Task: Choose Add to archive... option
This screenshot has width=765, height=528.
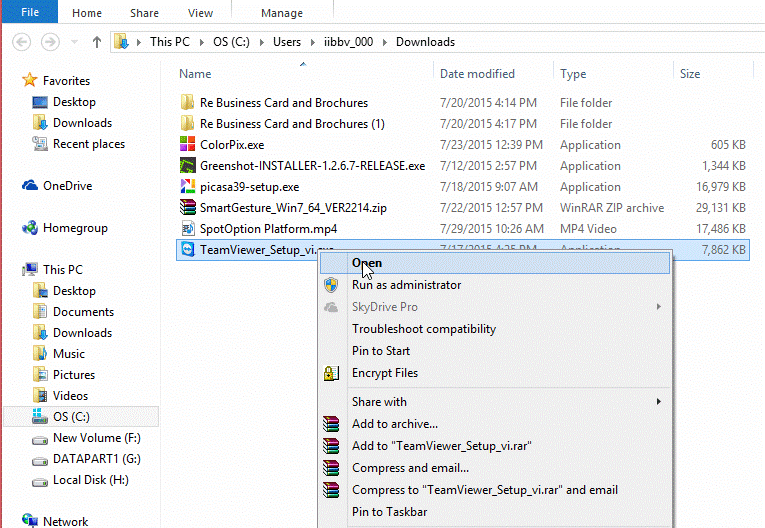Action: (394, 424)
